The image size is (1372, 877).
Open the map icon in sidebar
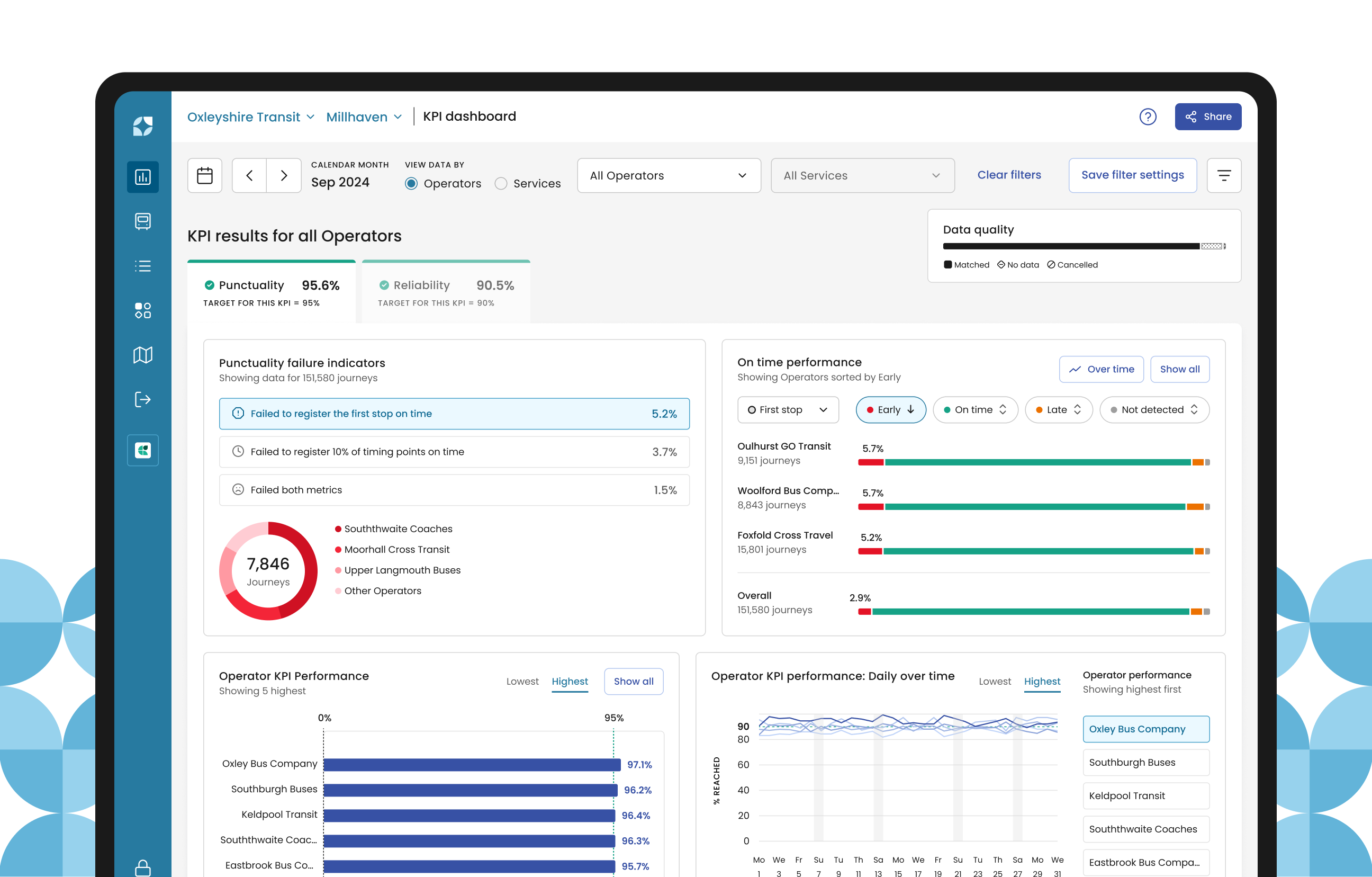click(142, 355)
